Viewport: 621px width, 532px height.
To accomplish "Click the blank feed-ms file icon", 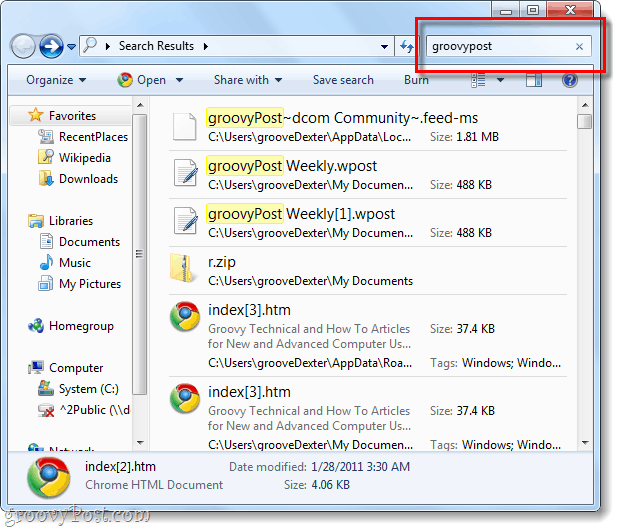I will (x=185, y=127).
